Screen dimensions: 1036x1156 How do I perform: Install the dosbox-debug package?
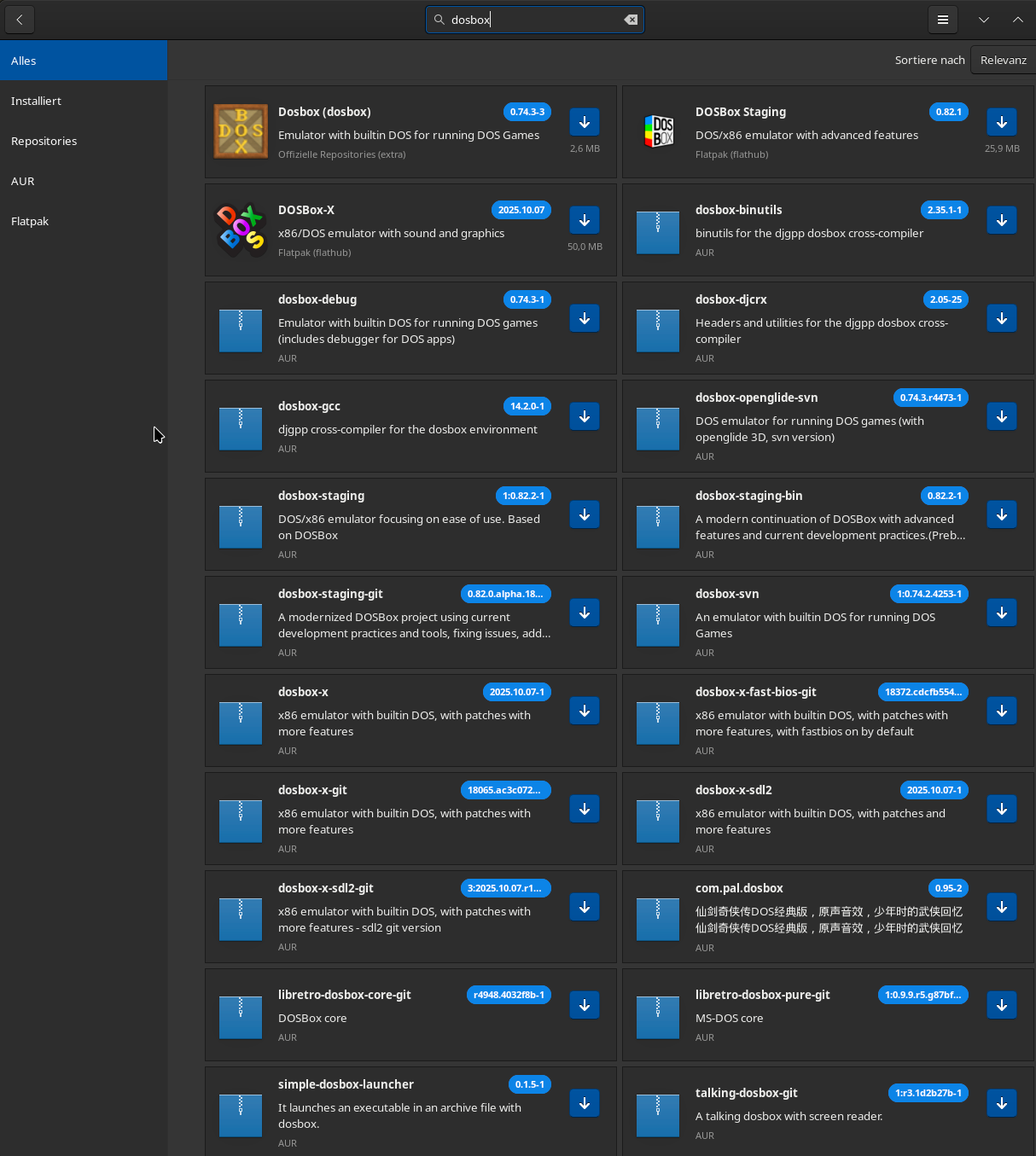tap(585, 318)
